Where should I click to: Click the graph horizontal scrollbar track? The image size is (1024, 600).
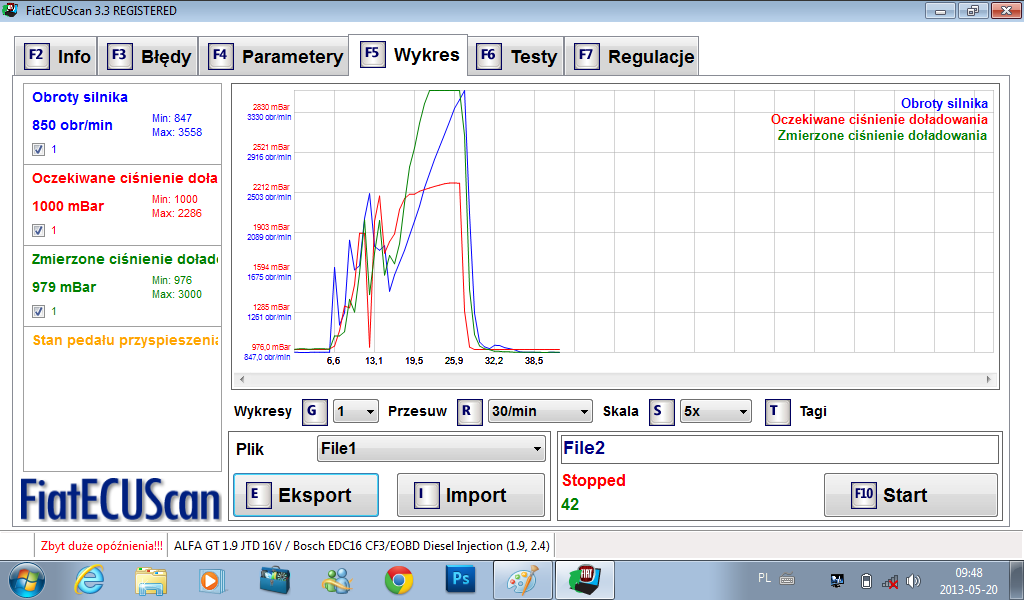(x=615, y=379)
